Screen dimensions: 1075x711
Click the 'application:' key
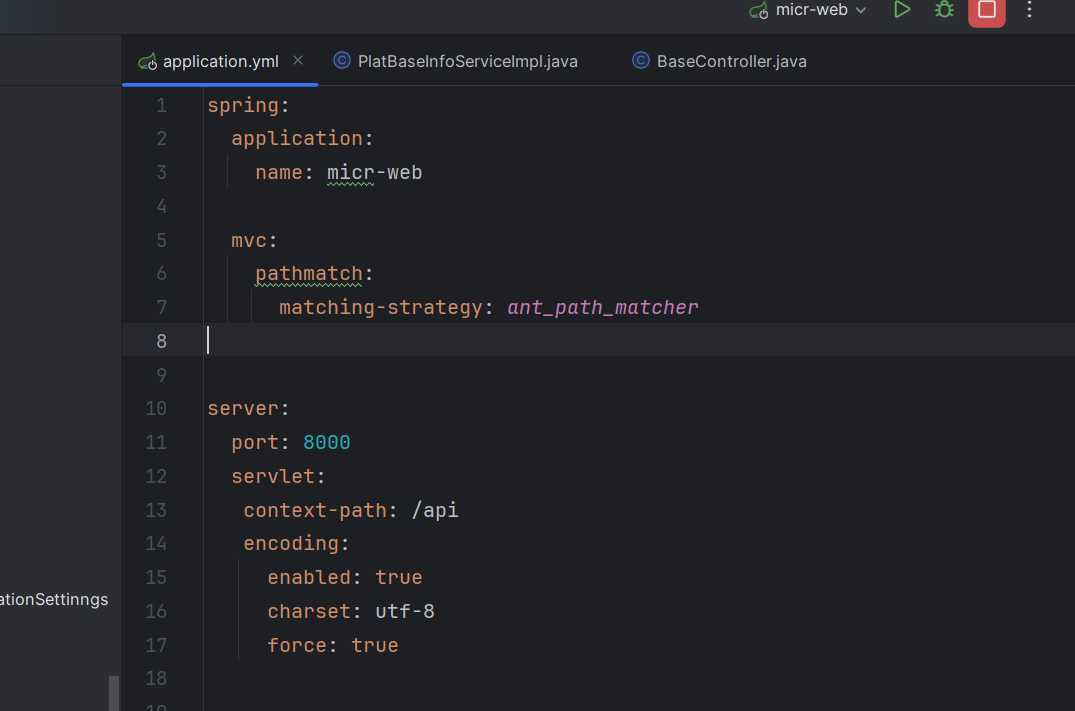(302, 138)
